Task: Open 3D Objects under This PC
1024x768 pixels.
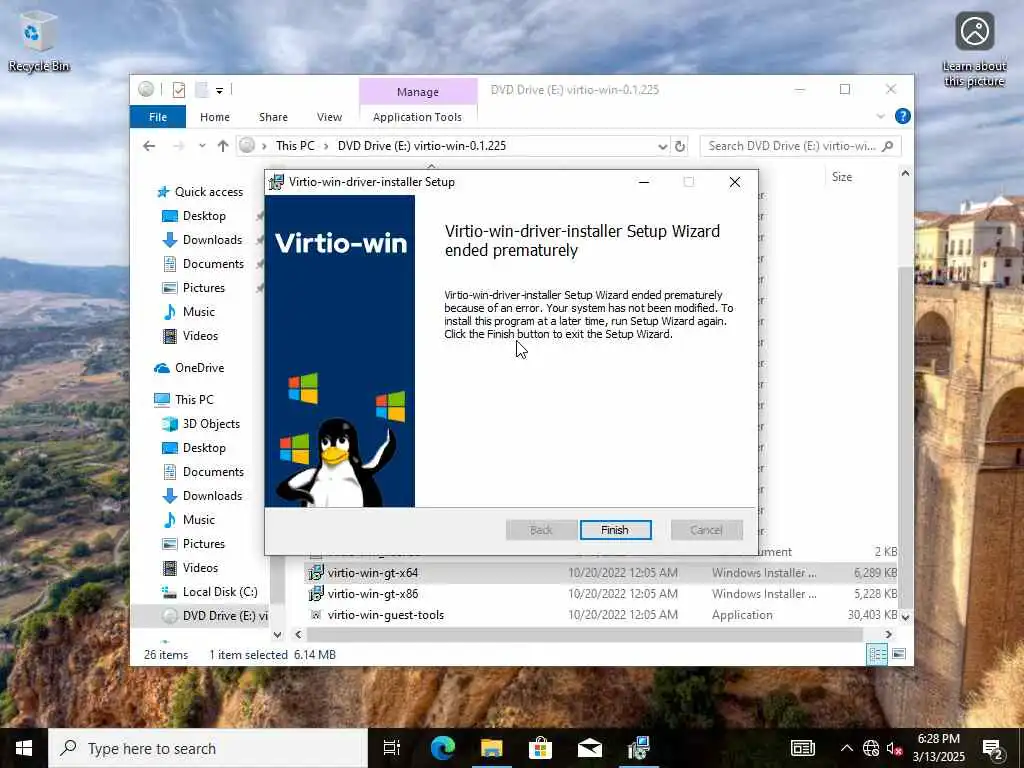Action: (x=211, y=423)
